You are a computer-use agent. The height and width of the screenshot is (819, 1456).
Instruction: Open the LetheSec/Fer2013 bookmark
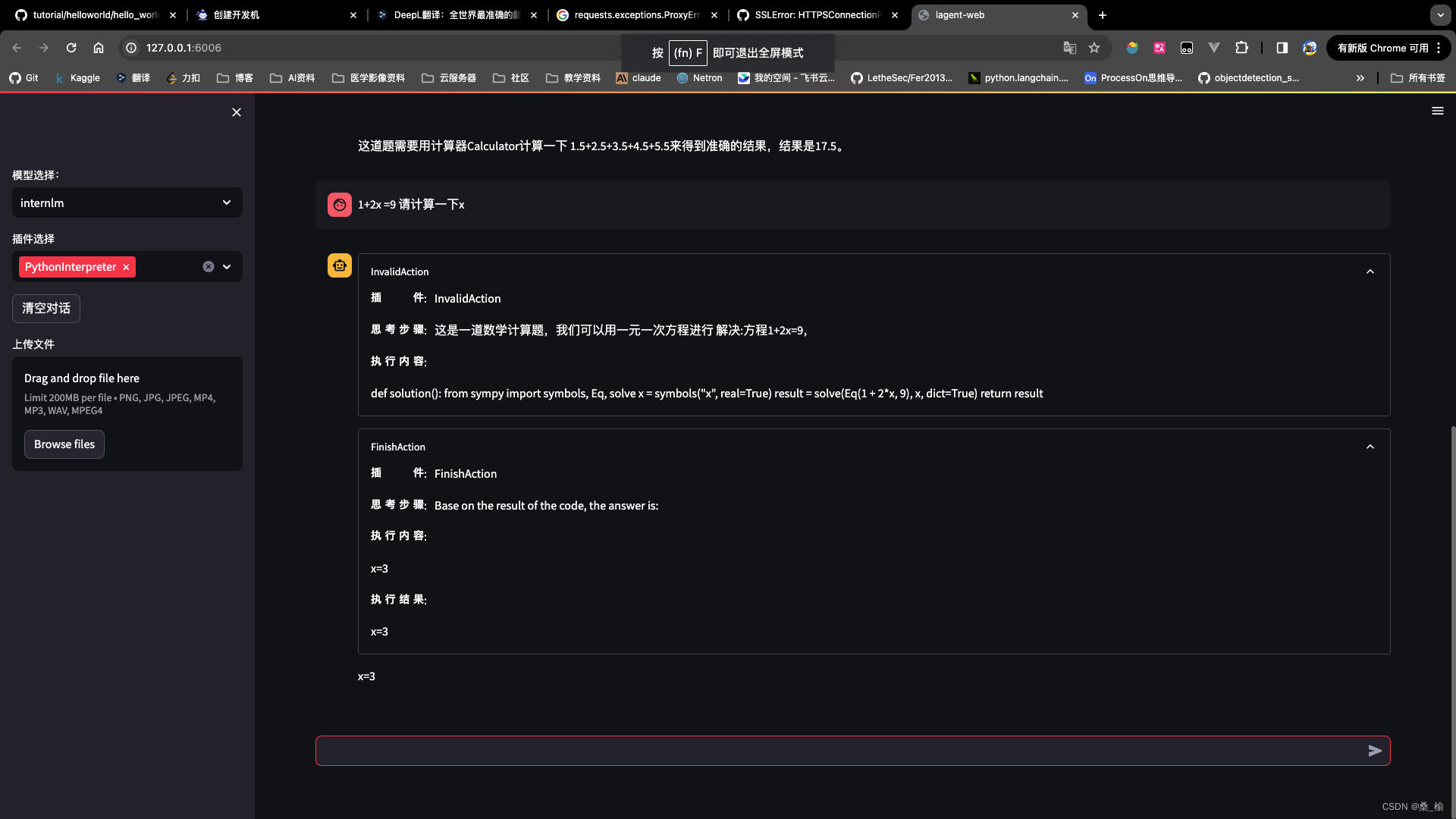(902, 78)
